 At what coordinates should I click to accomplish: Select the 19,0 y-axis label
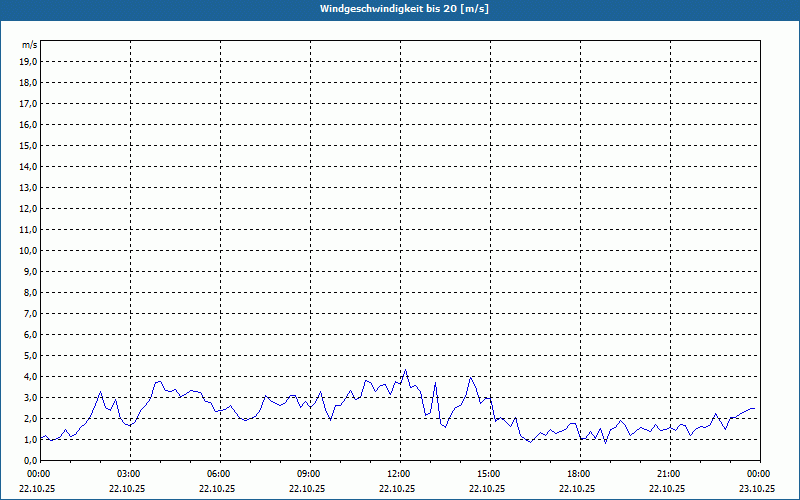click(29, 61)
